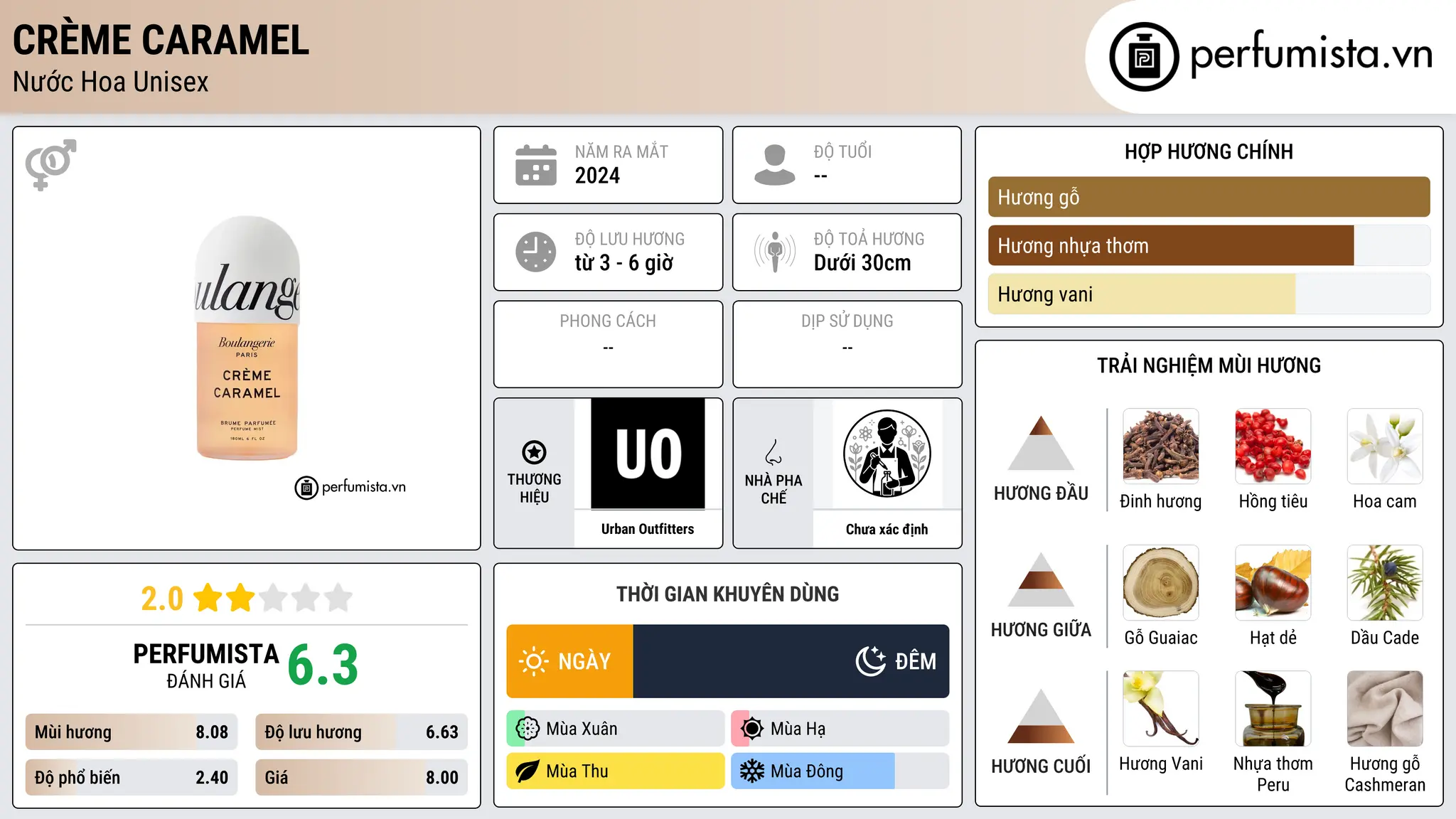Click the perfumista.vn site name in header
Image resolution: width=1456 pixels, height=819 pixels.
click(x=1311, y=54)
